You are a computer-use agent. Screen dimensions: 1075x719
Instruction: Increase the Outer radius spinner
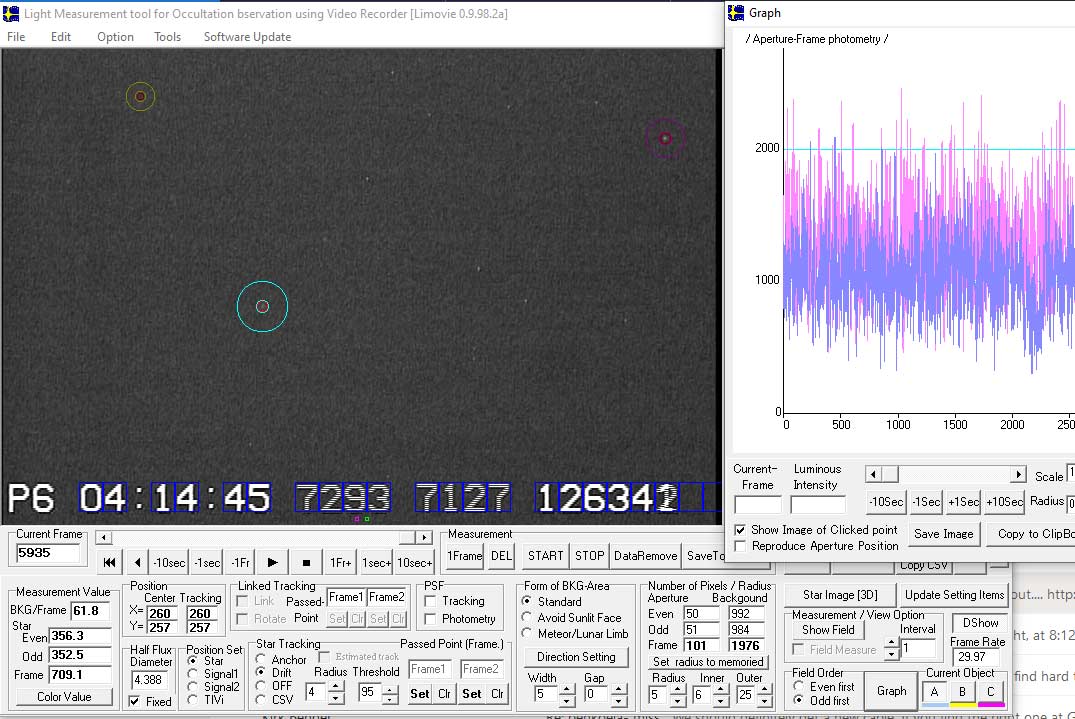click(764, 689)
